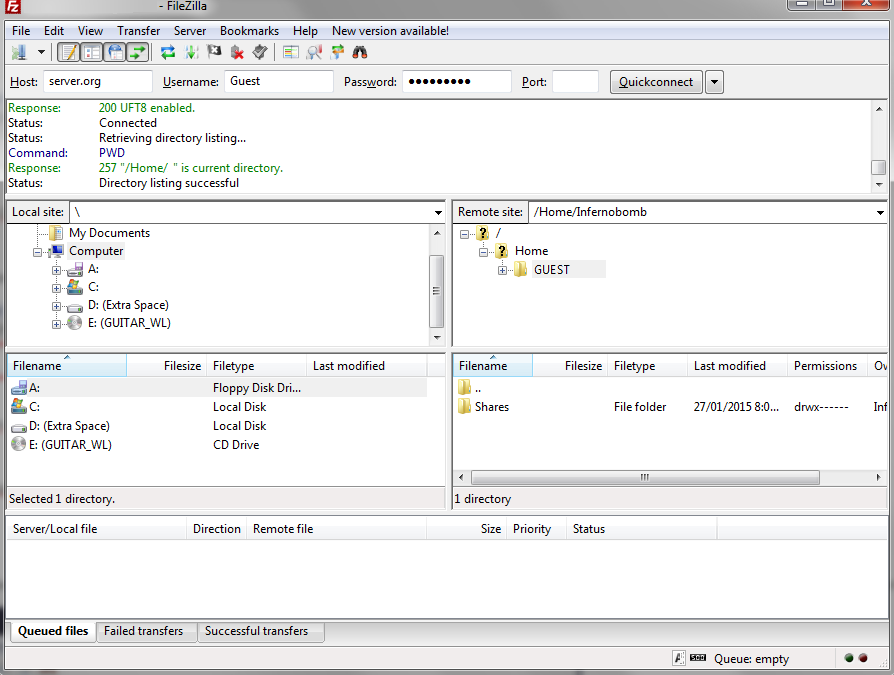
Task: Sort local list by Filesize column
Action: tap(166, 366)
